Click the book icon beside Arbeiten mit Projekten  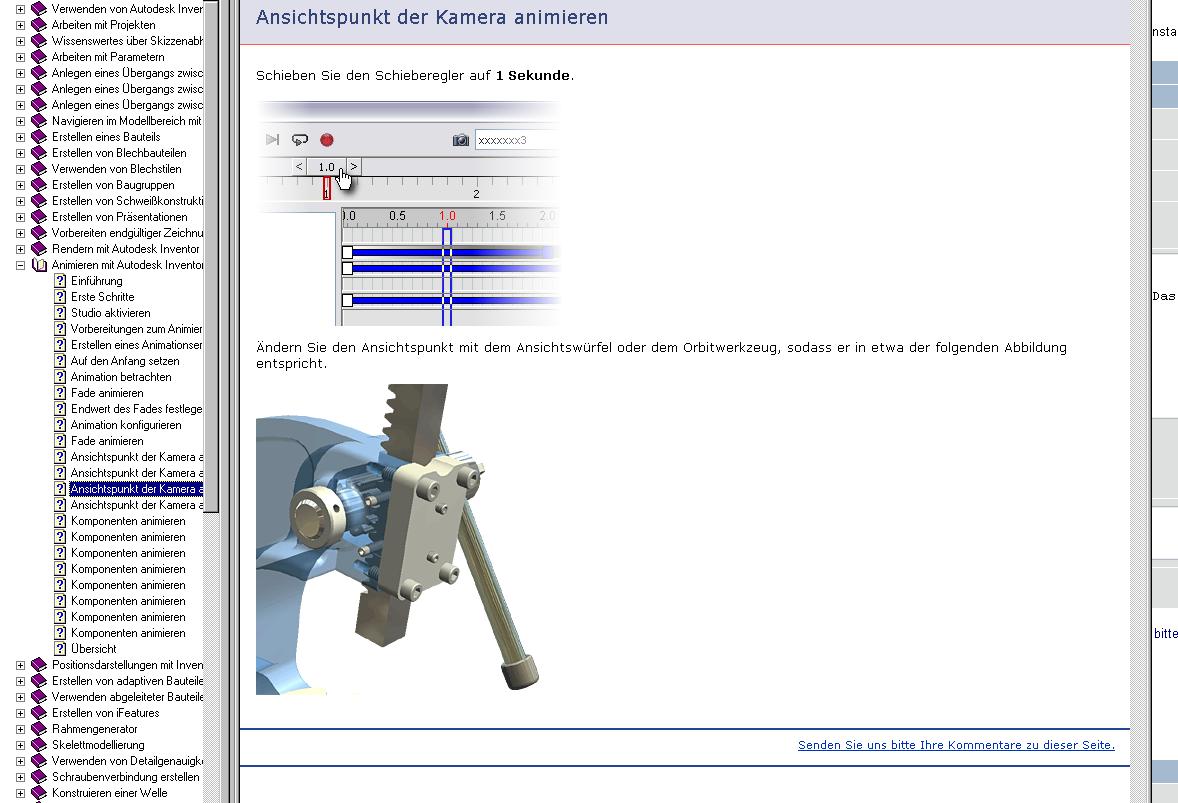coord(39,25)
